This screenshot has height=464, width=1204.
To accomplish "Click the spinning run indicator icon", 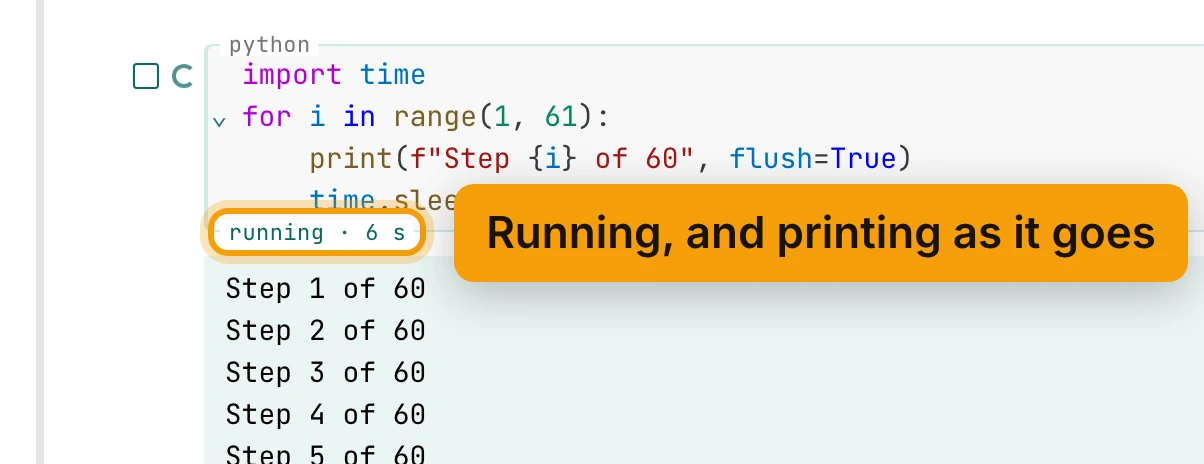I will pos(182,76).
